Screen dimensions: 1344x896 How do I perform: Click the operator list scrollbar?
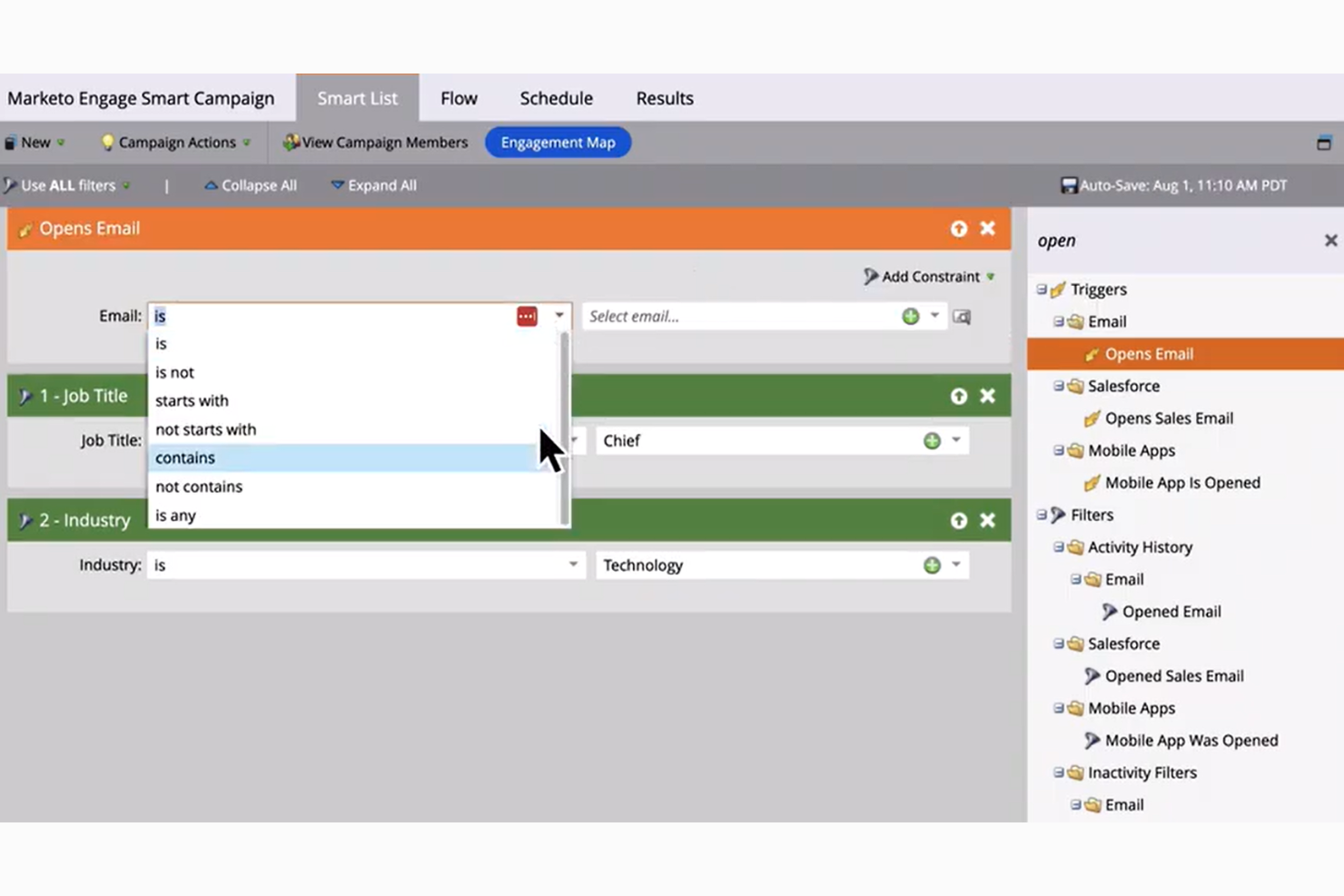tap(565, 428)
